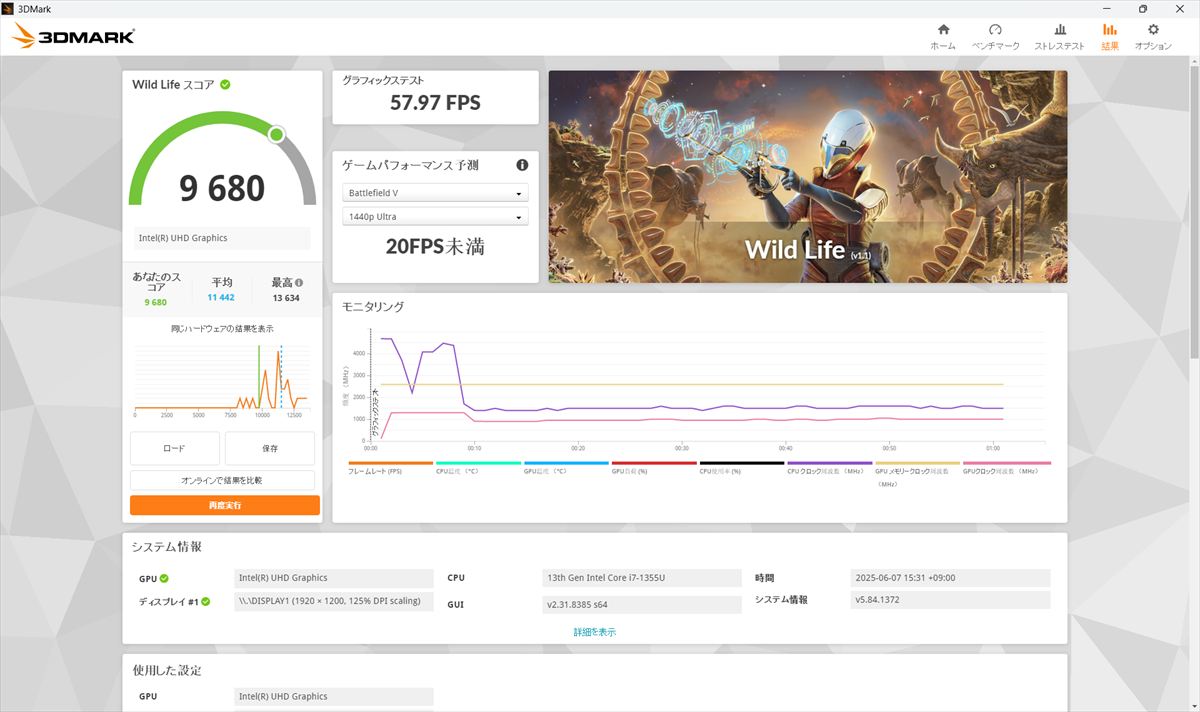
Task: Toggle GPUメモリークロック周波数 legend swatch
Action: (918, 463)
